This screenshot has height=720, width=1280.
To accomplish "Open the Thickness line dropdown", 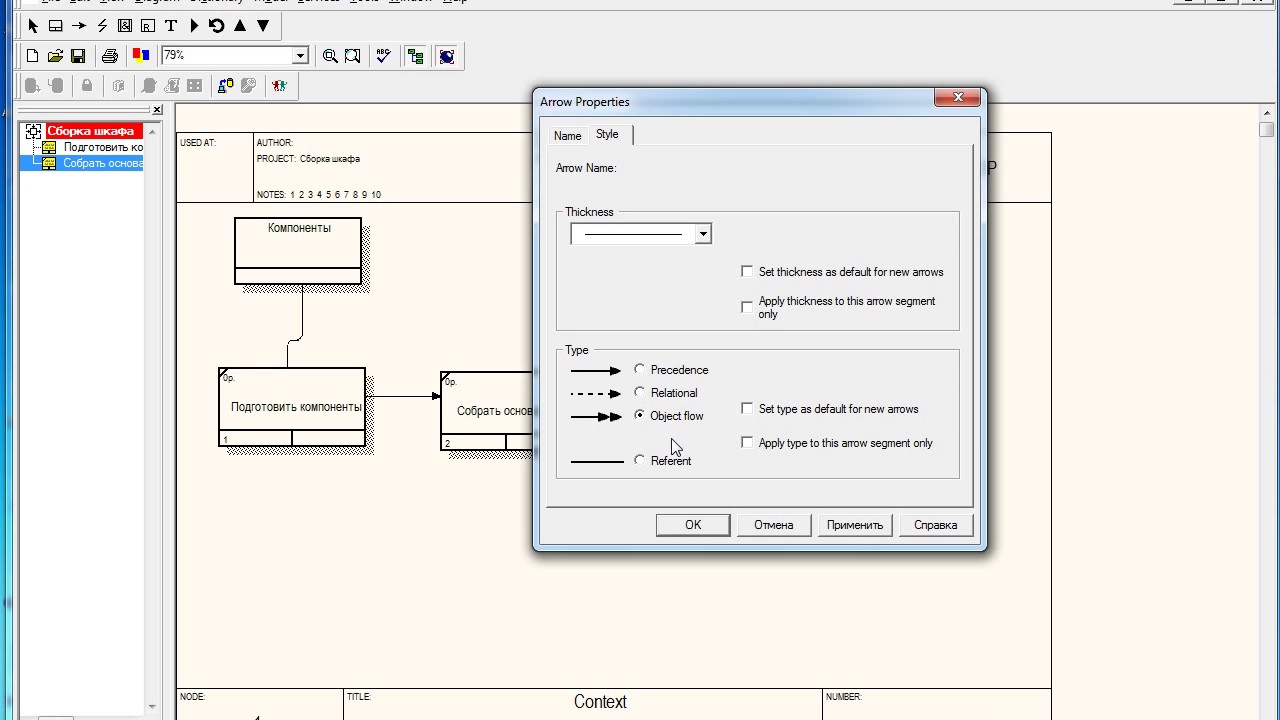I will pos(703,234).
